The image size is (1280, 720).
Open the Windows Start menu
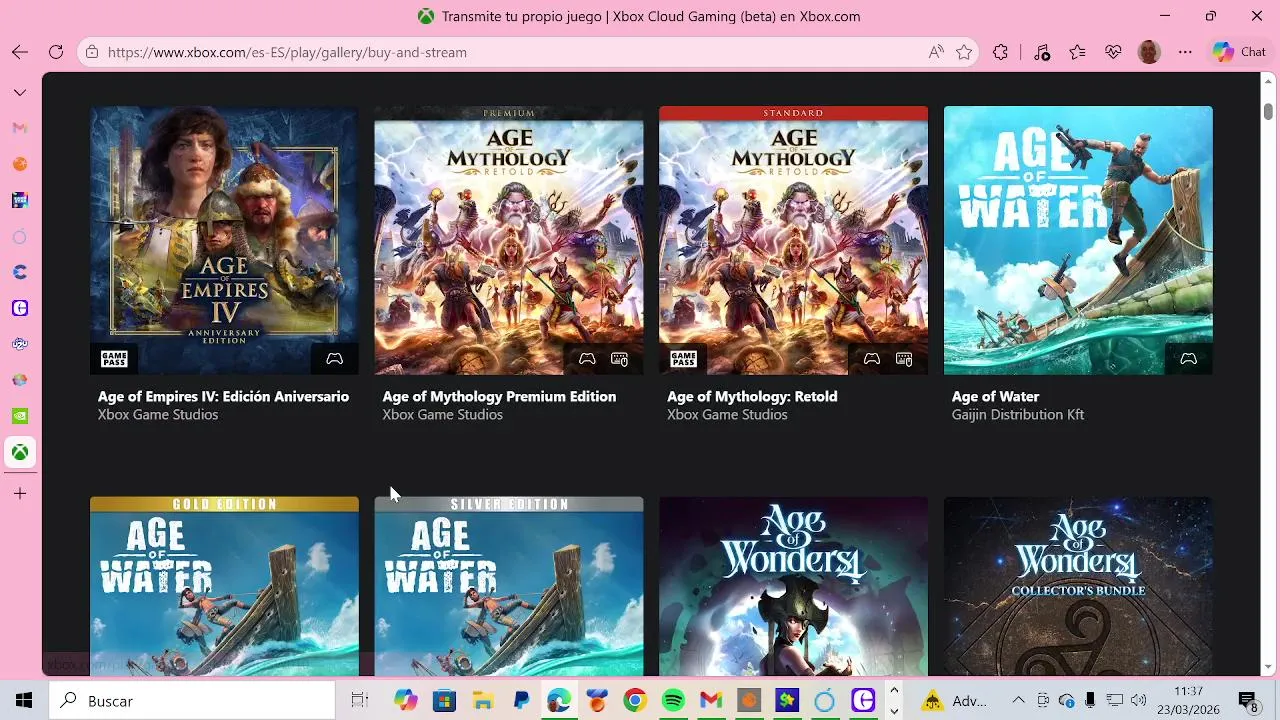coord(24,701)
